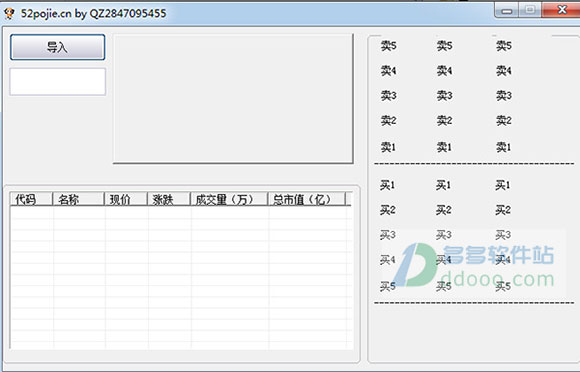This screenshot has height=372, width=580.
Task: Sort by the 现价 column header
Action: pyautogui.click(x=126, y=199)
